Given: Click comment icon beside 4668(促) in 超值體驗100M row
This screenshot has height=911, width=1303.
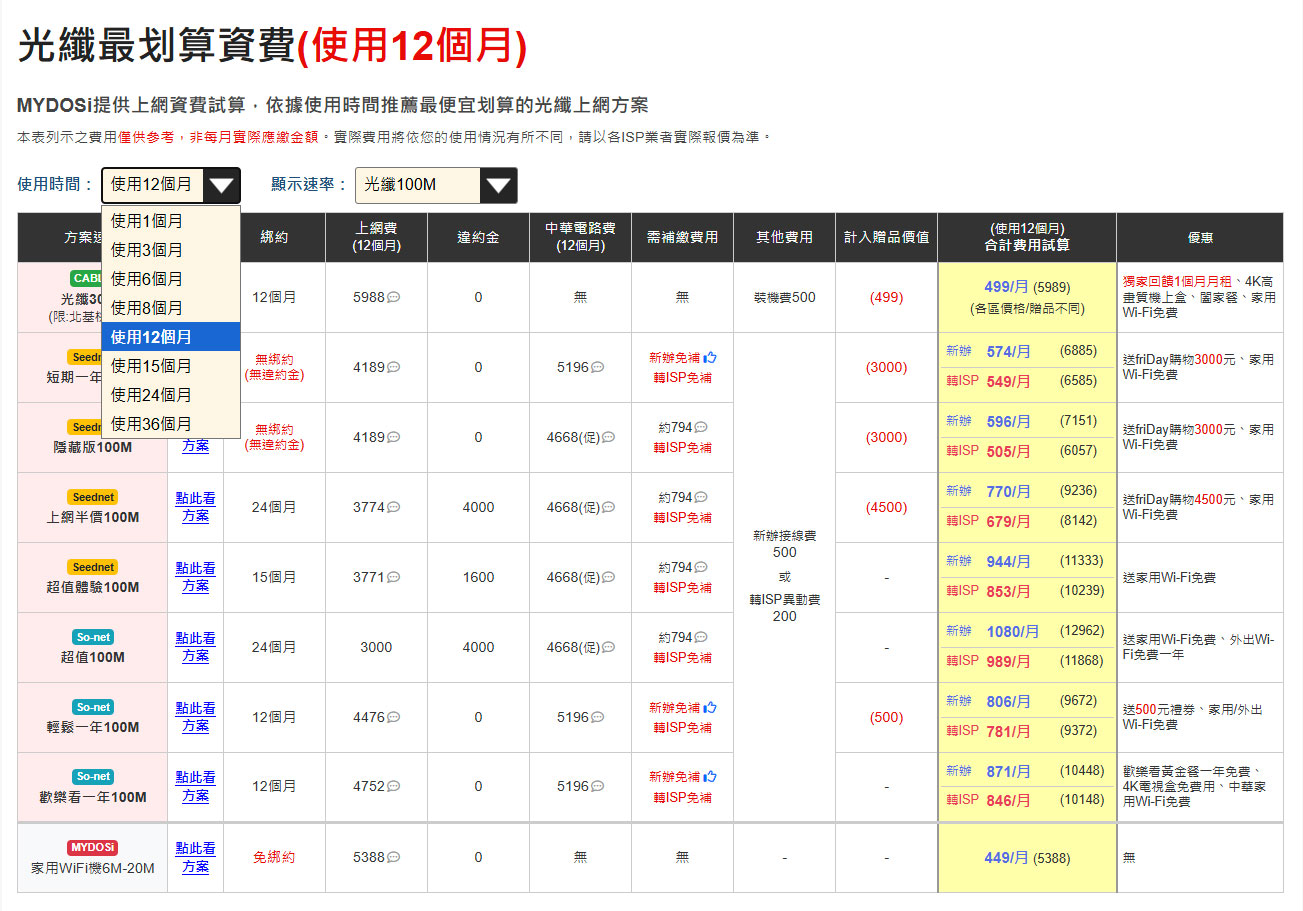Looking at the screenshot, I should [x=608, y=578].
